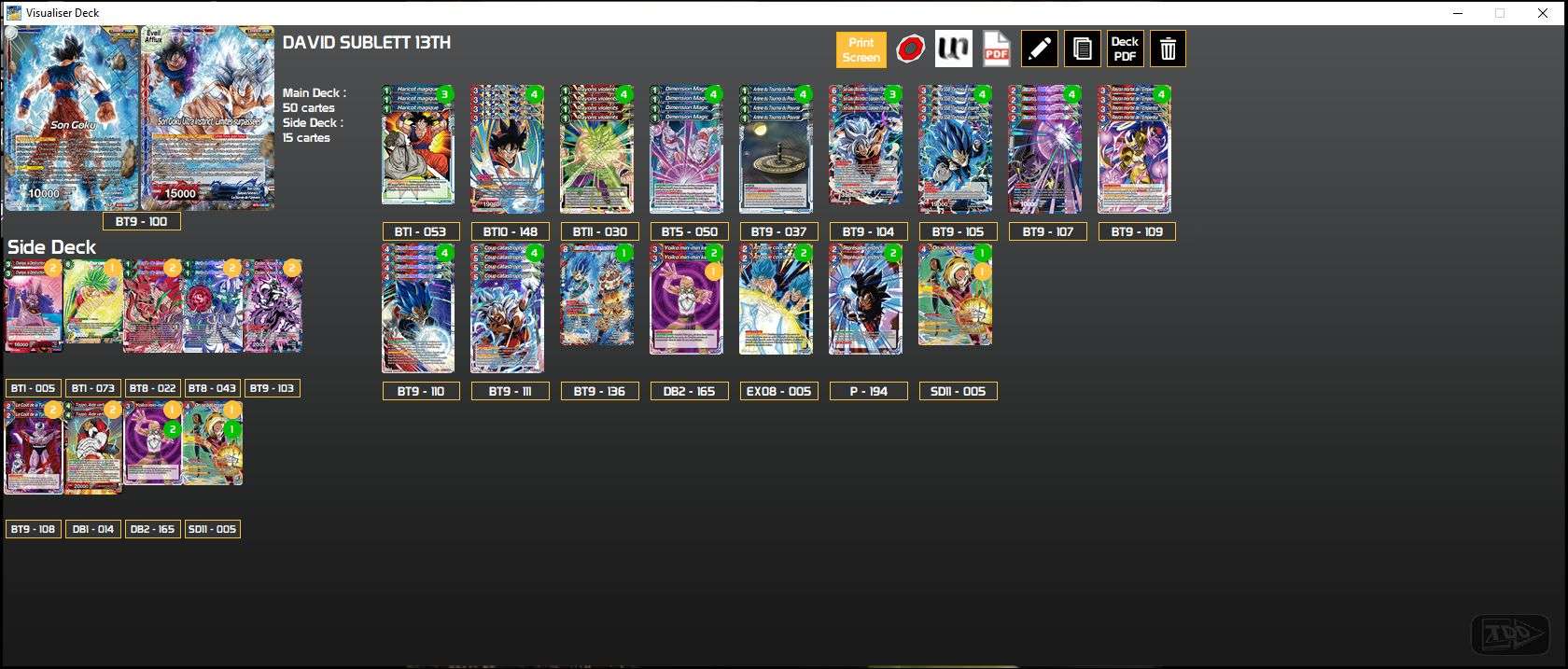Open the side deck BT1 - 073 card

(x=93, y=302)
